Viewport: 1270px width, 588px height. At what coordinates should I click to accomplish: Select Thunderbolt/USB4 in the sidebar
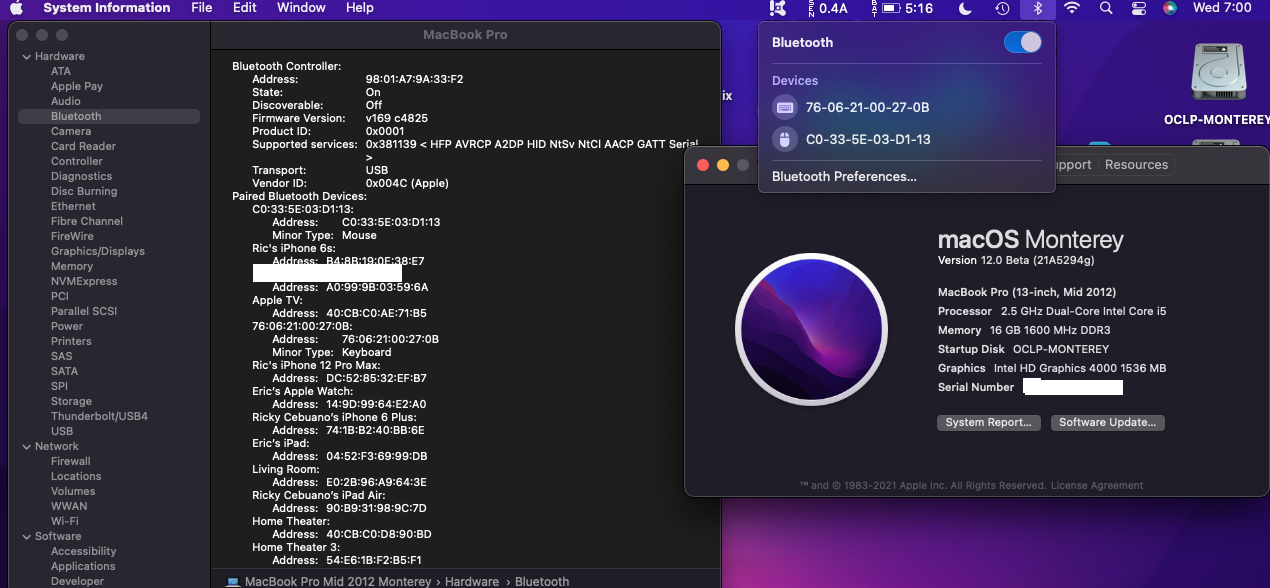[99, 416]
